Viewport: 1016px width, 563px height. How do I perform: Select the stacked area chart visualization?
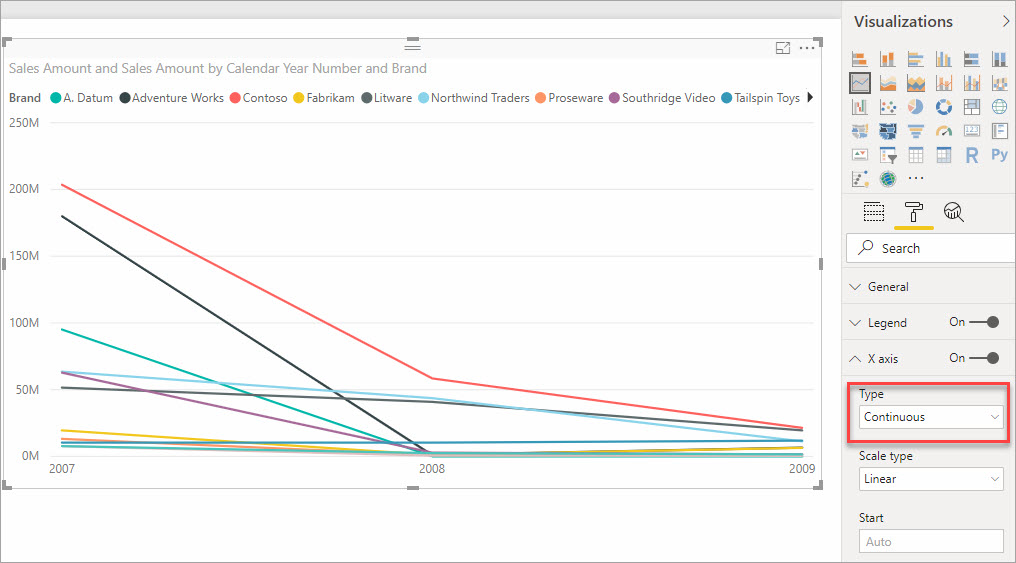916,83
